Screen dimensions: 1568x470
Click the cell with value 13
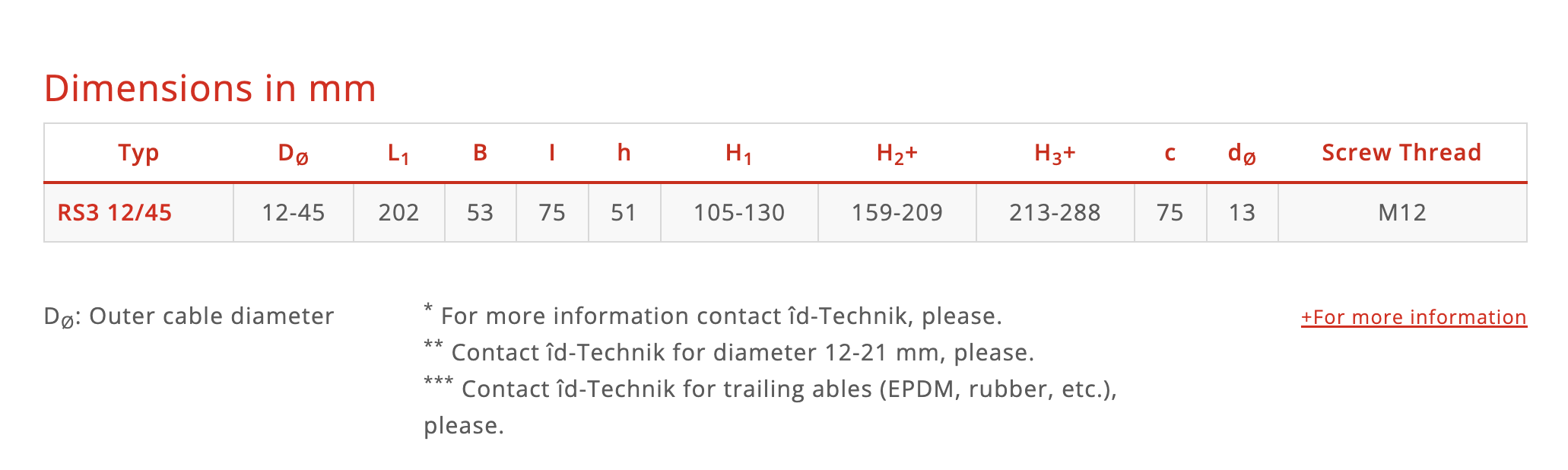click(1242, 212)
